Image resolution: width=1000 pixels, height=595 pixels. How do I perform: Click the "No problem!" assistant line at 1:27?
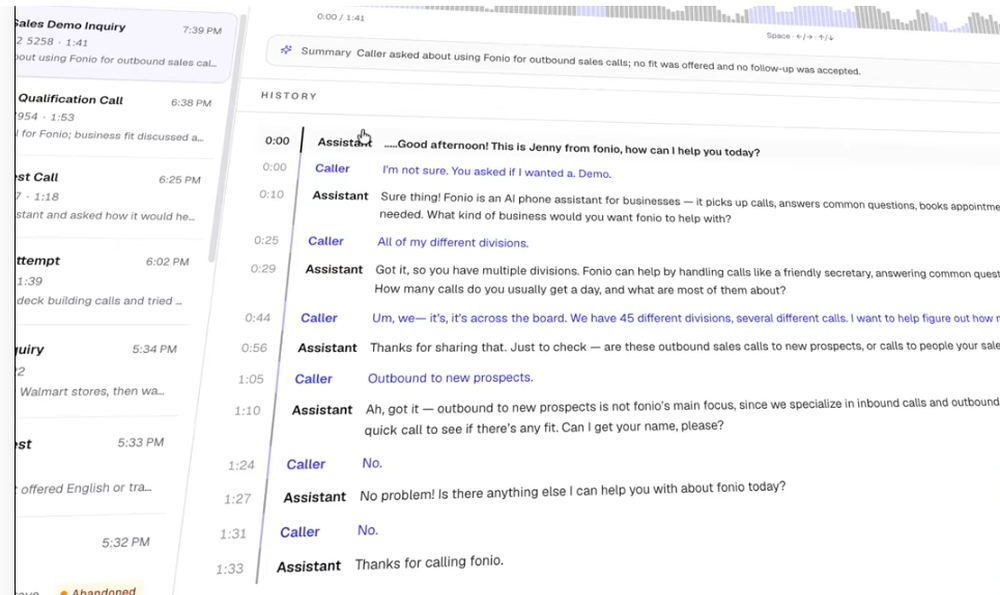click(x=572, y=491)
